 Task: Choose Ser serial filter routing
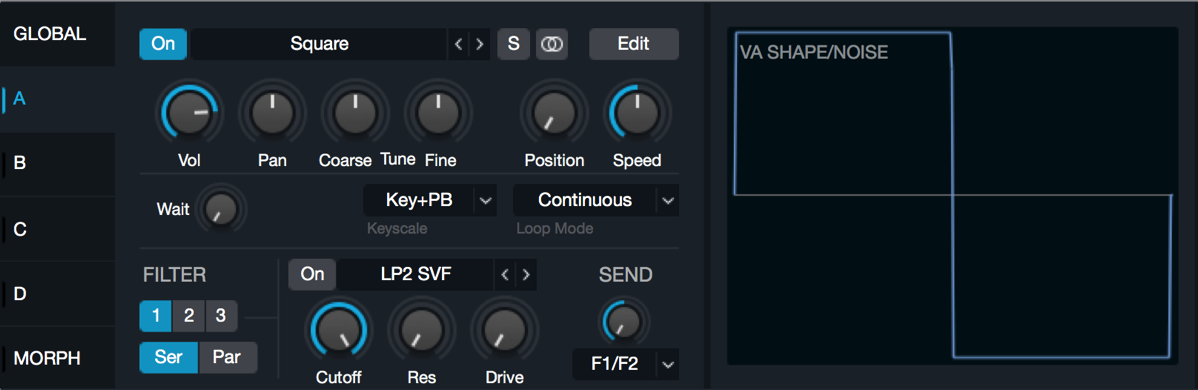(x=169, y=358)
